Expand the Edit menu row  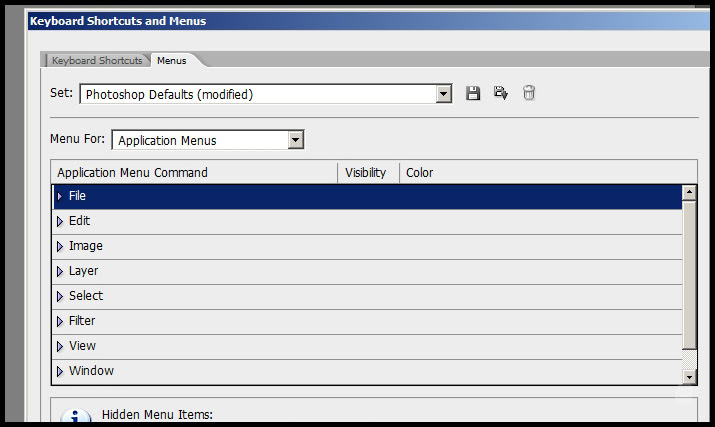[x=60, y=221]
